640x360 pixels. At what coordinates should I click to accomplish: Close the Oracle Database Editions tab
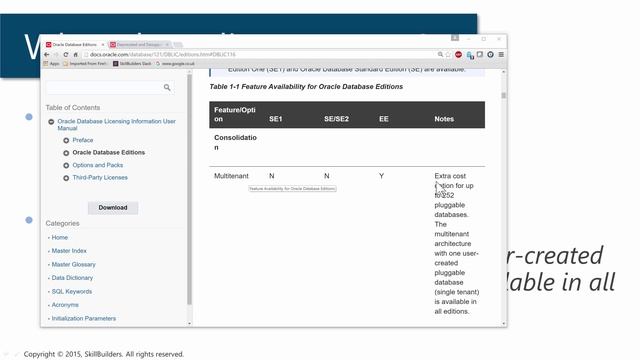[103, 44]
